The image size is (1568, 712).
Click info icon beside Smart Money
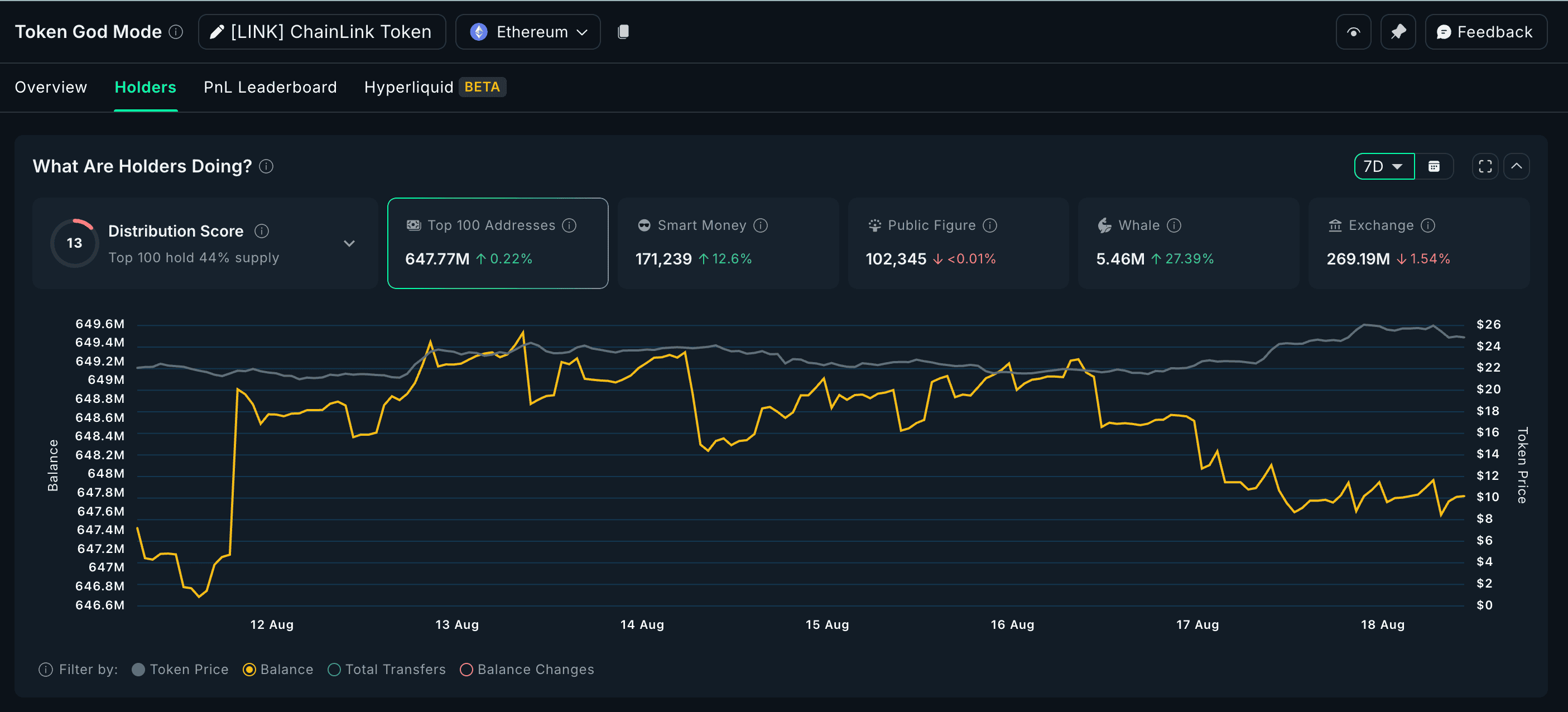coord(760,226)
